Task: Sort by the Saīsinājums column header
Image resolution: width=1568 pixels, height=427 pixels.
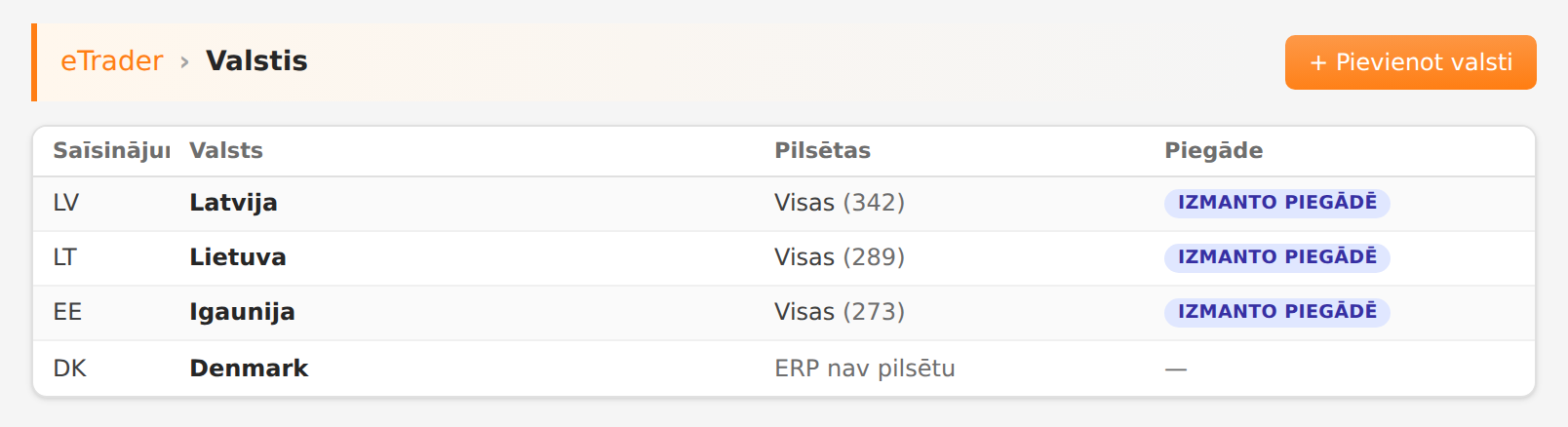Action: pyautogui.click(x=111, y=150)
